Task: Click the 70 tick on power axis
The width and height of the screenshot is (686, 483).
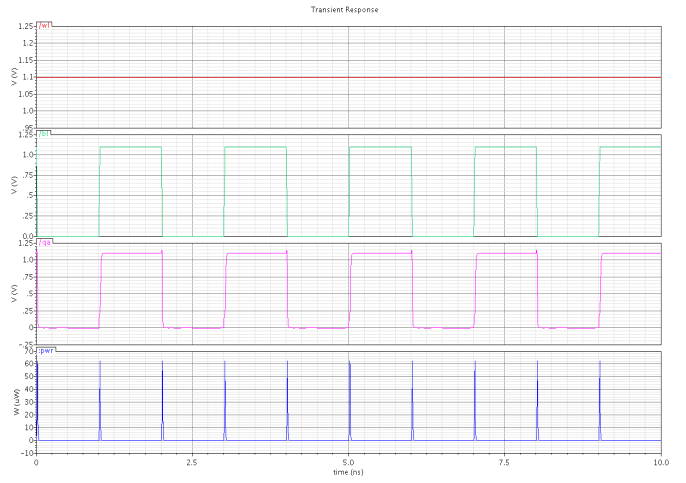Action: (x=30, y=353)
